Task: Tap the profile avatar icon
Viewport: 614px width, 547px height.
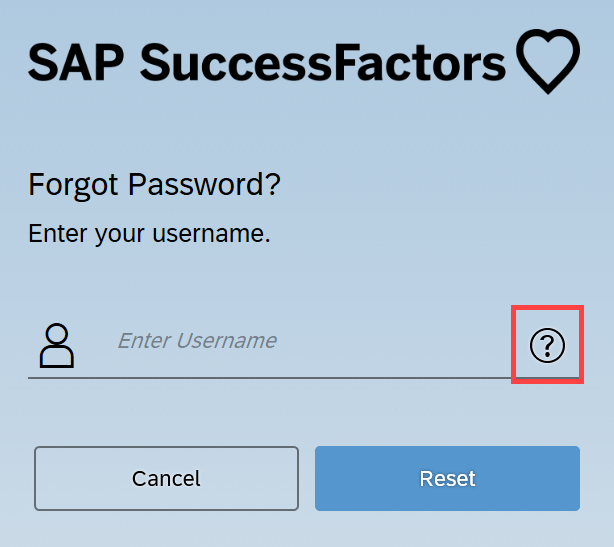Action: [x=57, y=346]
